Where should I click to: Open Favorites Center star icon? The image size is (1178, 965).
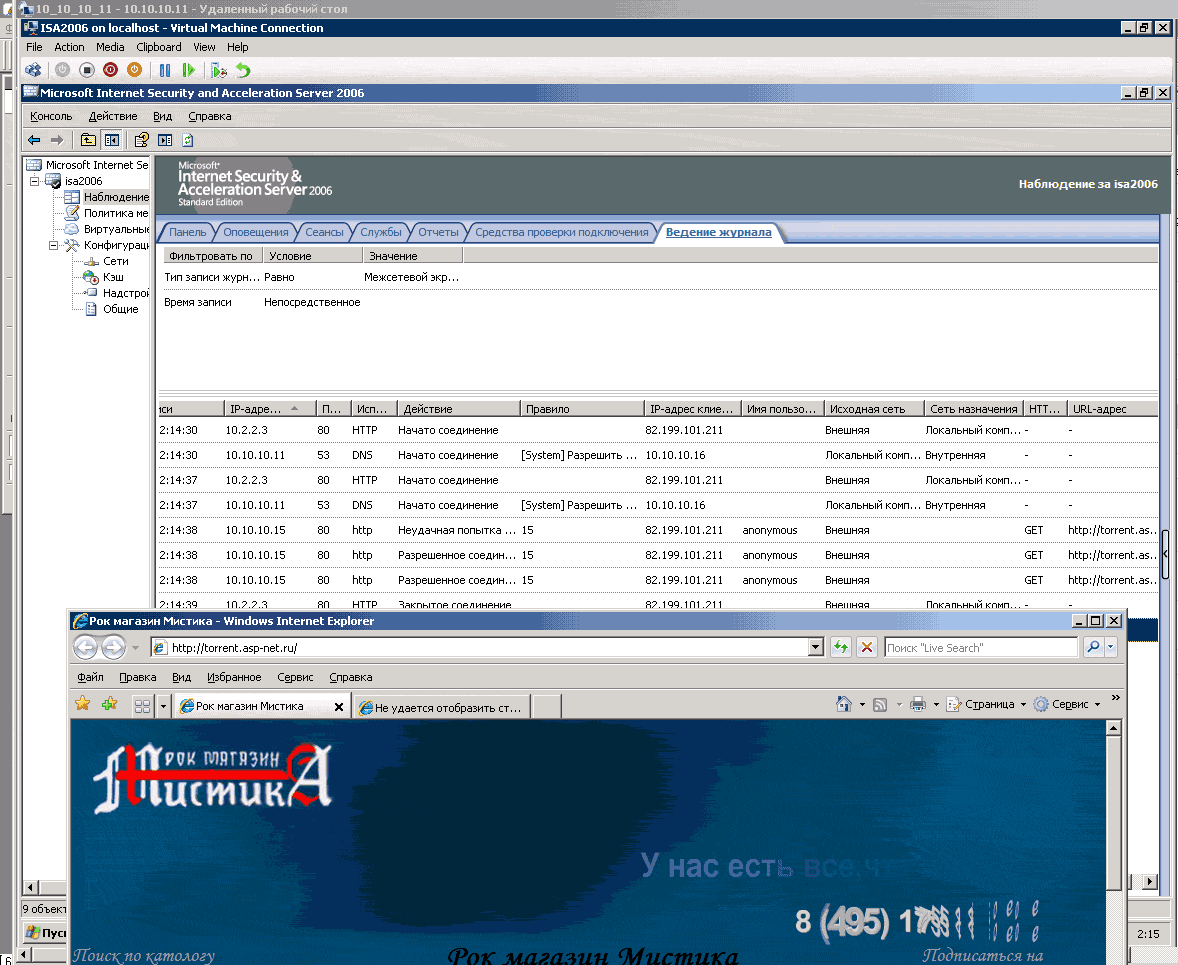click(x=83, y=704)
